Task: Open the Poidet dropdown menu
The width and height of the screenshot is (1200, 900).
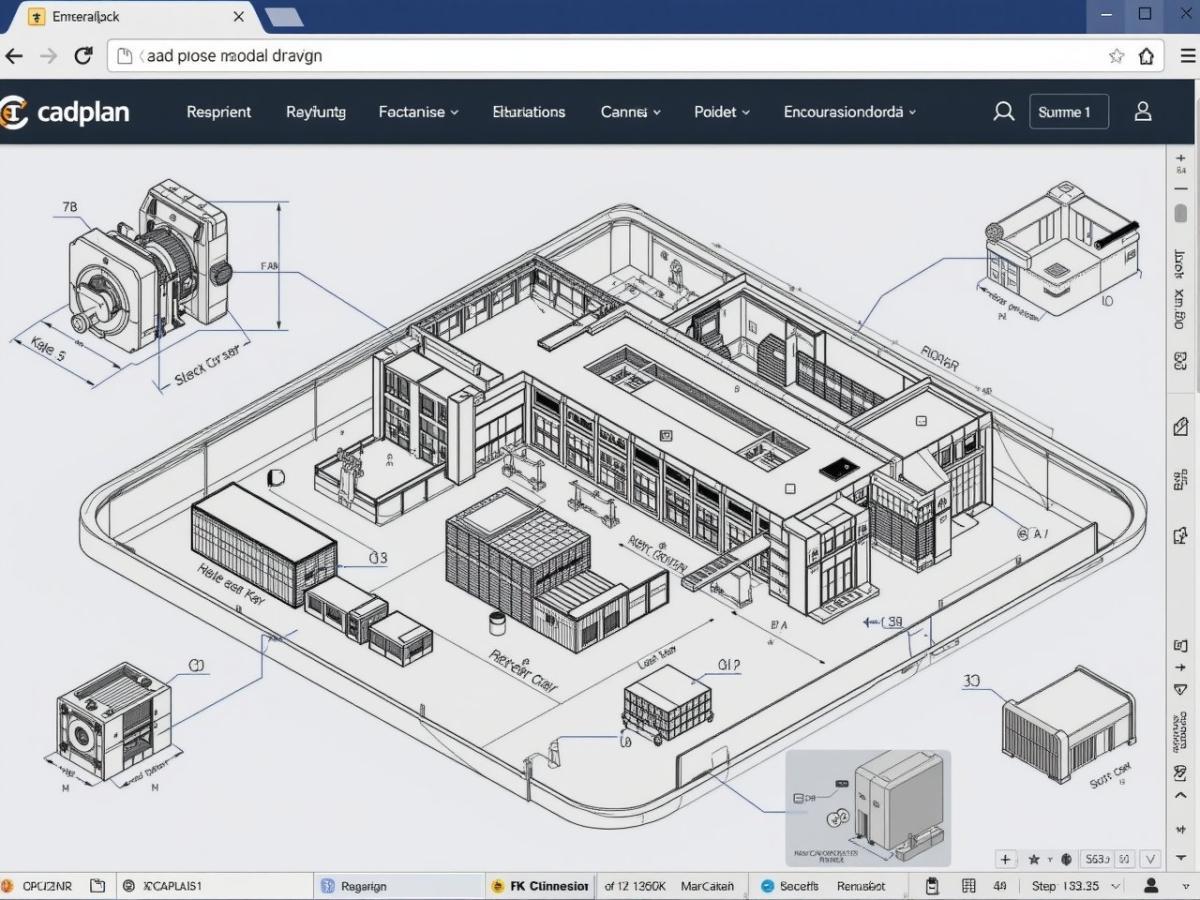Action: click(721, 112)
